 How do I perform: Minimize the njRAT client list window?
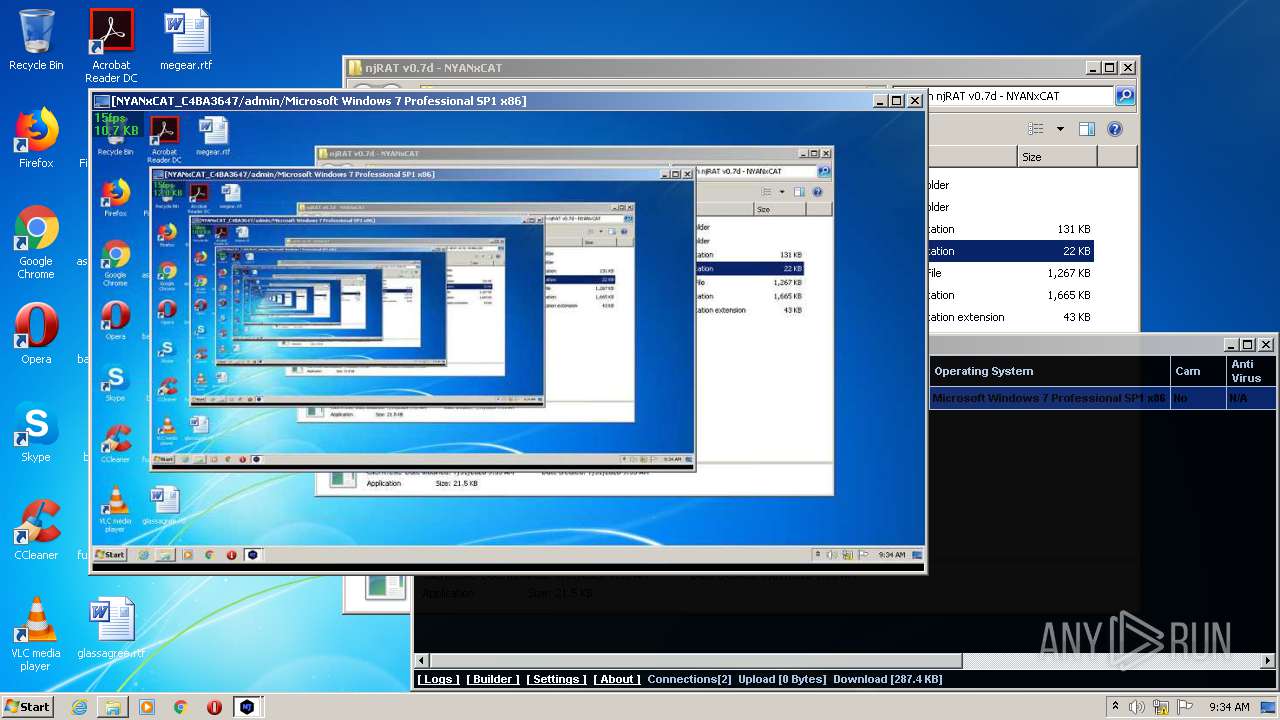pyautogui.click(x=1232, y=344)
